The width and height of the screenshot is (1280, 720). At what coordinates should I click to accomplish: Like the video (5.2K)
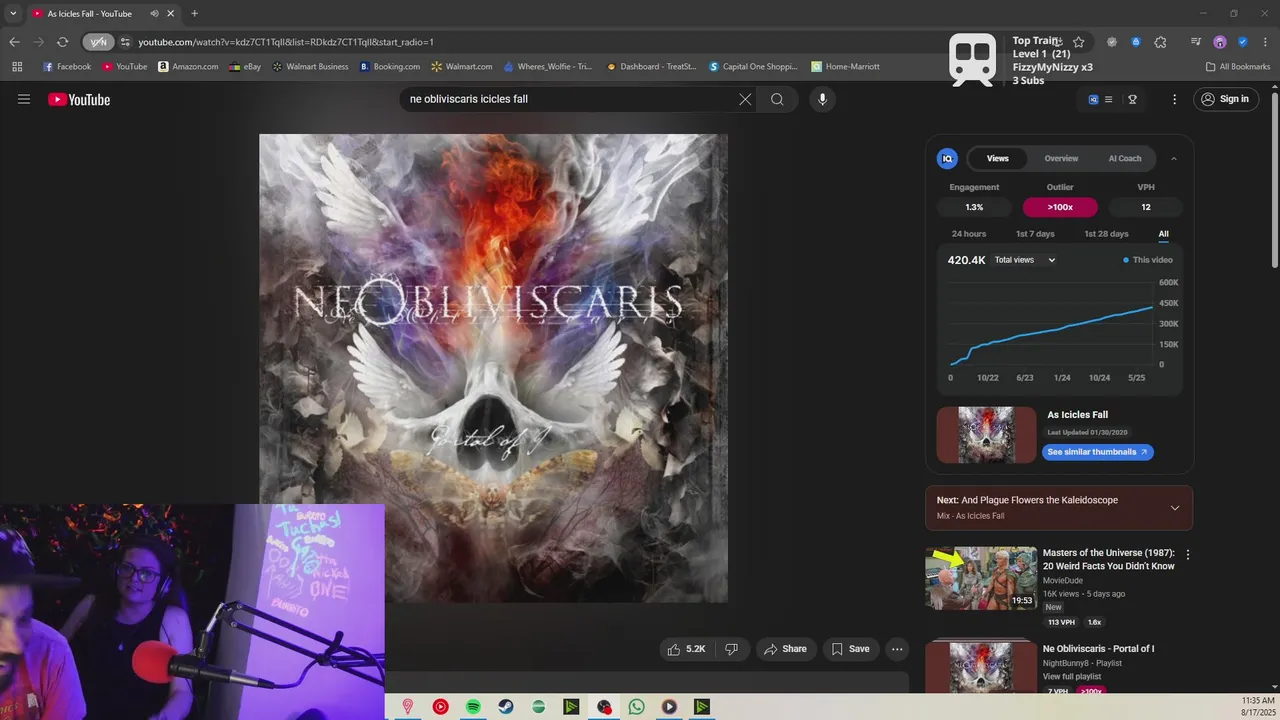coord(687,649)
